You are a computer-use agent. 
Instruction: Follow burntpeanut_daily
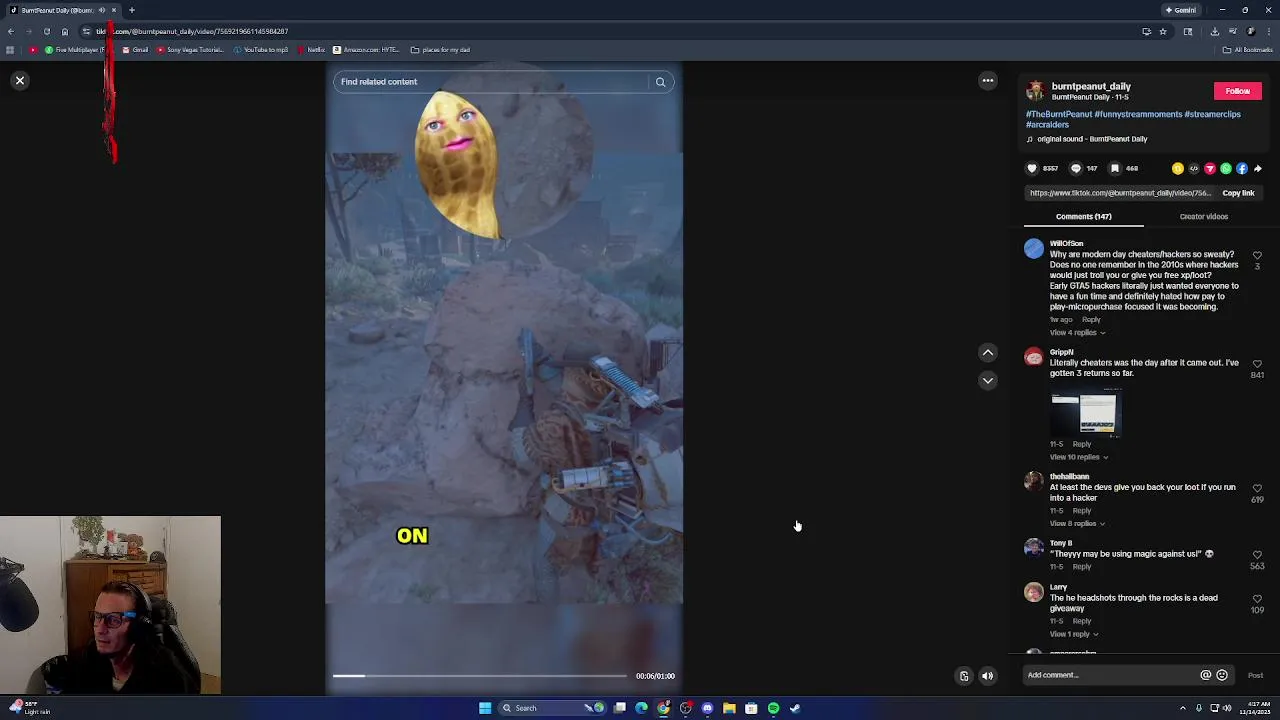point(1237,91)
